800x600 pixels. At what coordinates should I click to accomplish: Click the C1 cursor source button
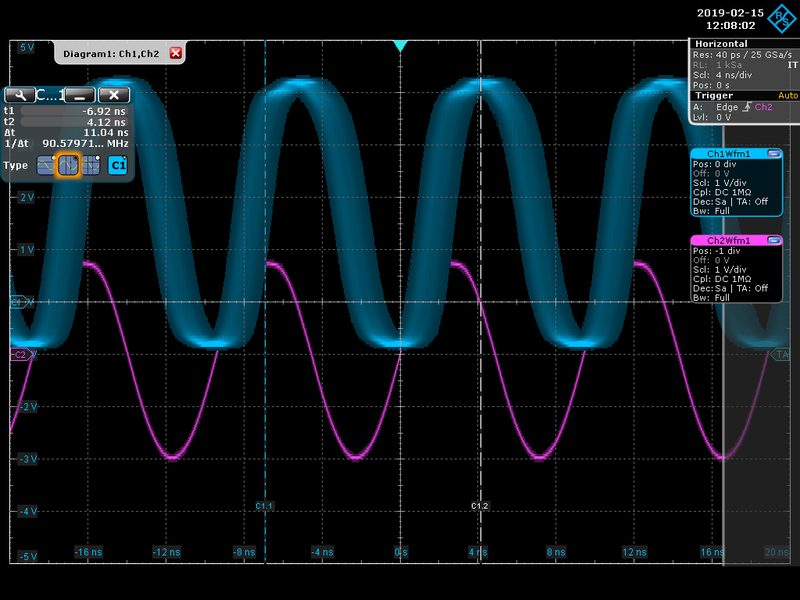pos(118,166)
